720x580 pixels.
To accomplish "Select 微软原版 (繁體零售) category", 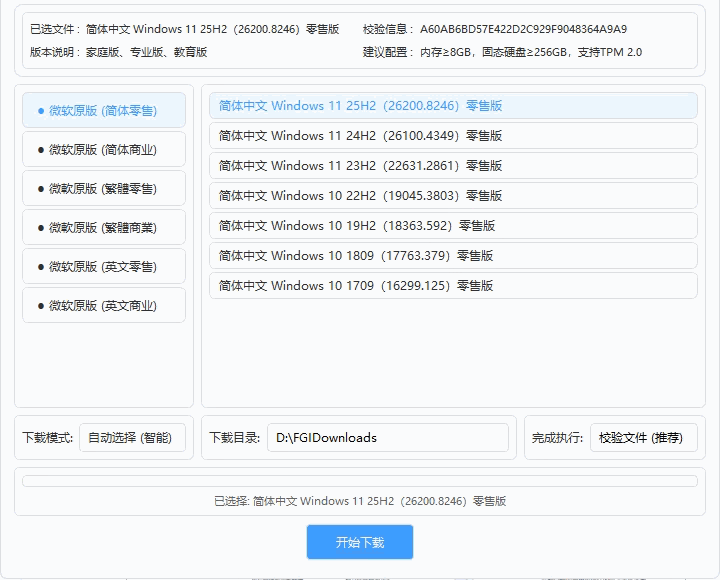I will tap(104, 188).
